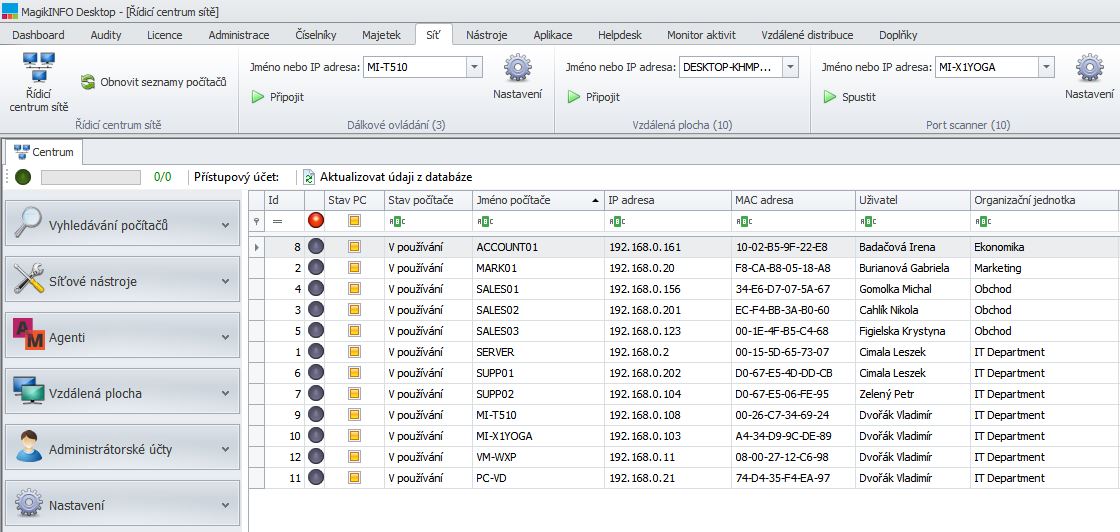
Task: Click filter operator icon under Jméno počítače
Action: pyautogui.click(x=484, y=221)
